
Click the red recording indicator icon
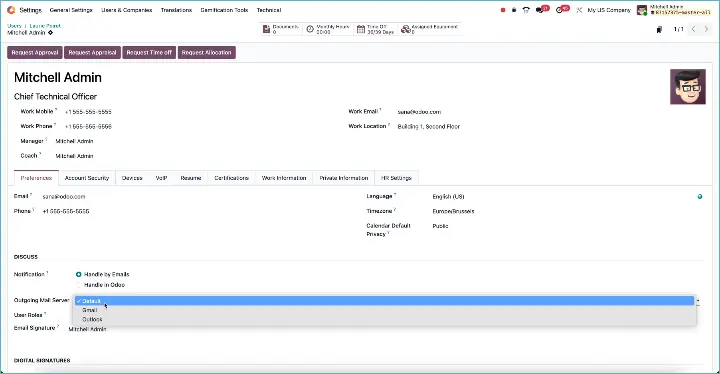pos(503,10)
